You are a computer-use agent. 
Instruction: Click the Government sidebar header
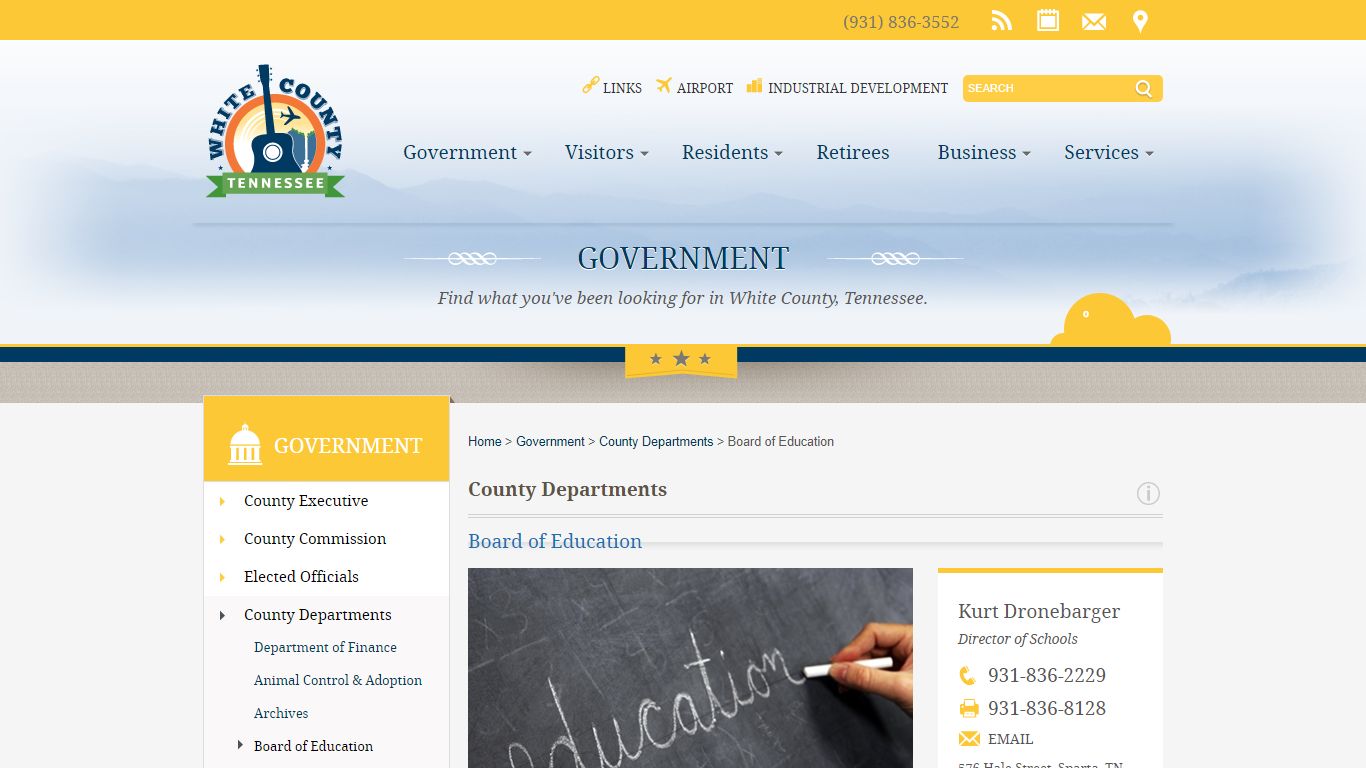click(326, 439)
